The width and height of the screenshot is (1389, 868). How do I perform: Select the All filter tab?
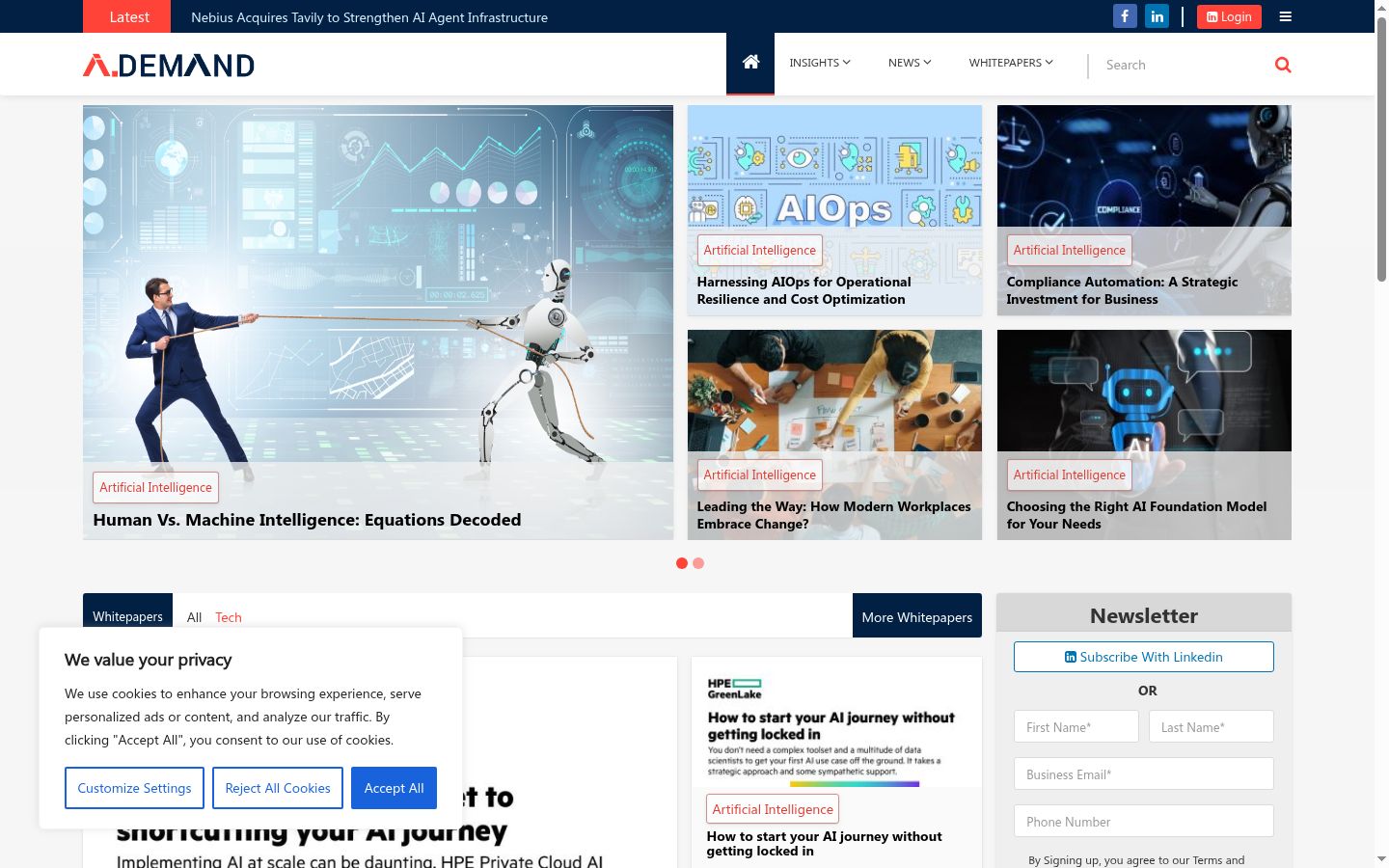(x=194, y=617)
